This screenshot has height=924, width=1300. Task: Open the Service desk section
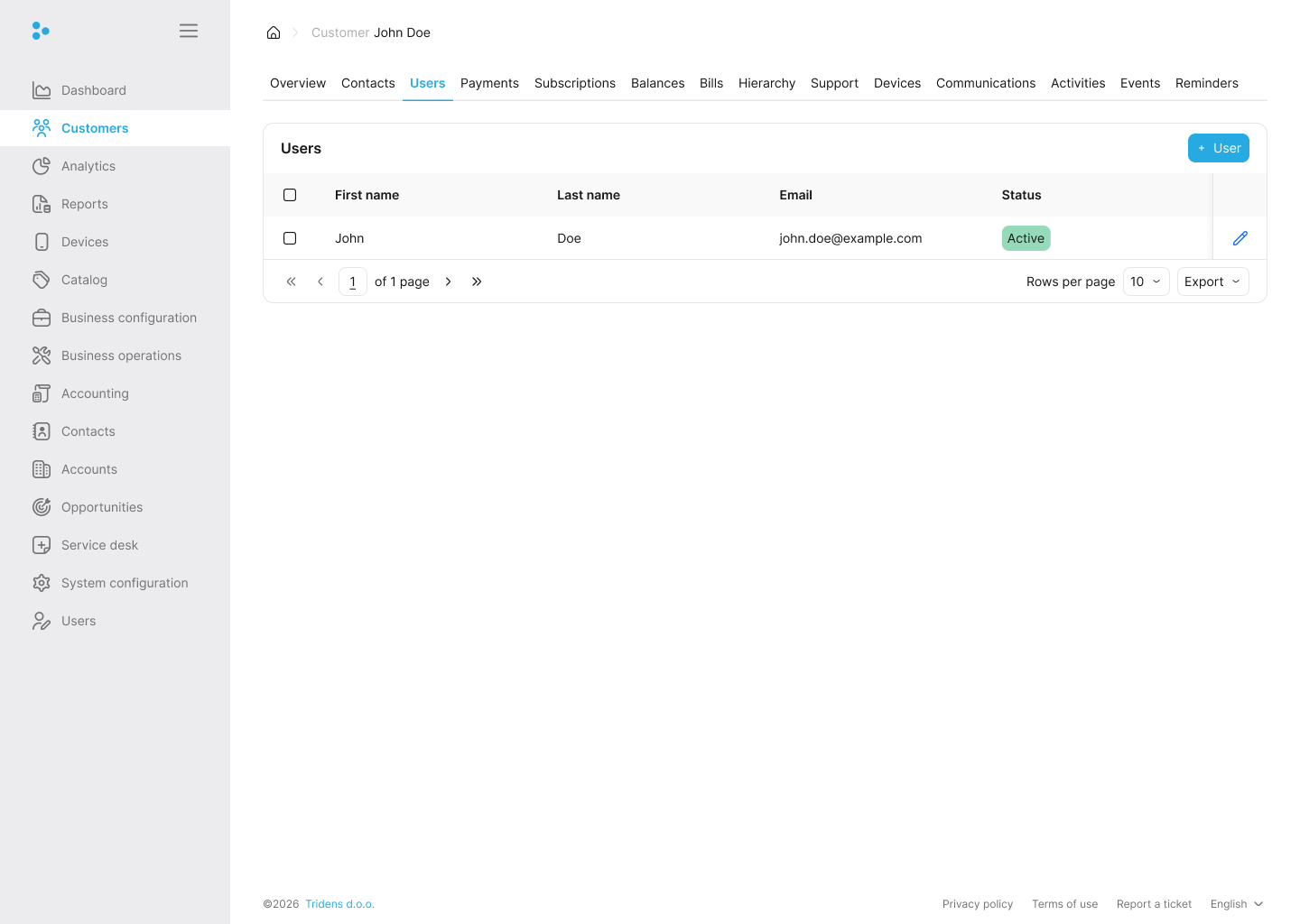click(x=99, y=545)
